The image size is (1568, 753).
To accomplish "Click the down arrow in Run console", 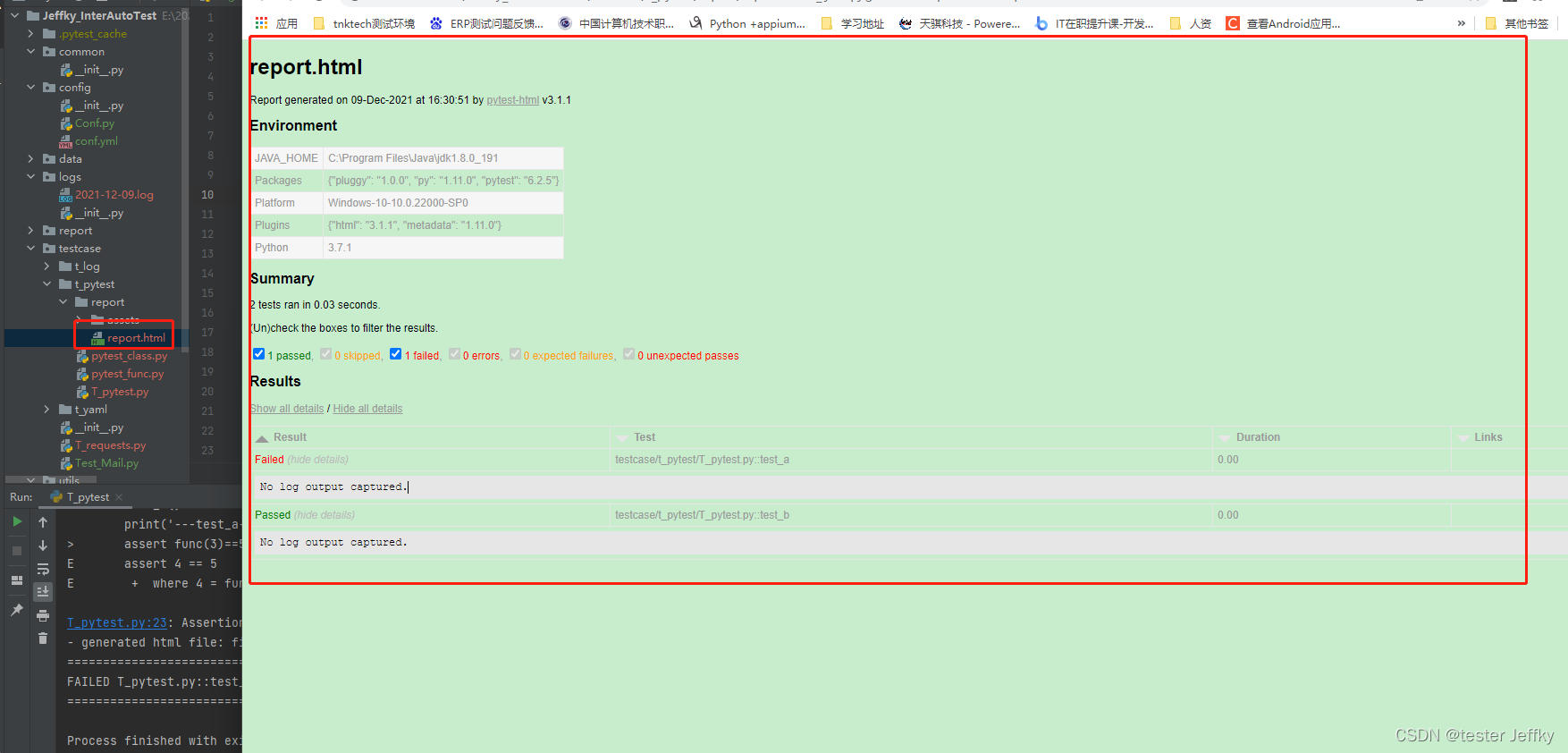I will (43, 545).
